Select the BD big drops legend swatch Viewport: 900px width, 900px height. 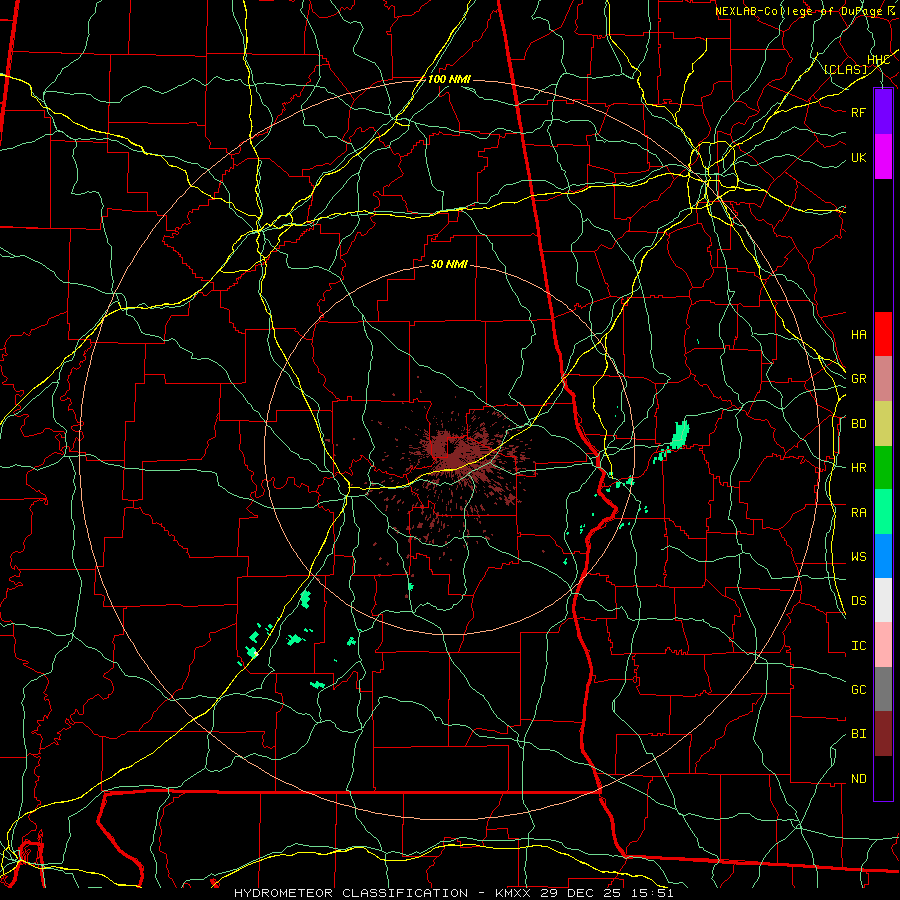[883, 424]
